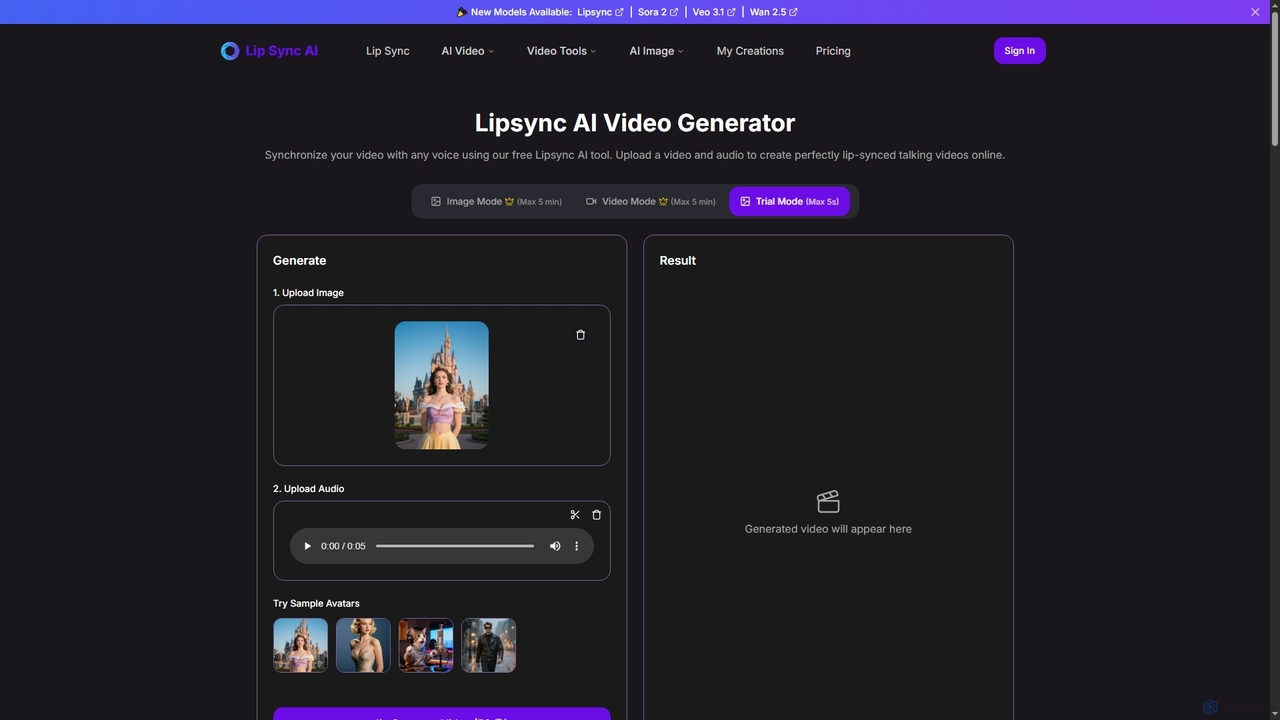Click the '1. Upload Image' label
The image size is (1280, 720).
coord(308,293)
